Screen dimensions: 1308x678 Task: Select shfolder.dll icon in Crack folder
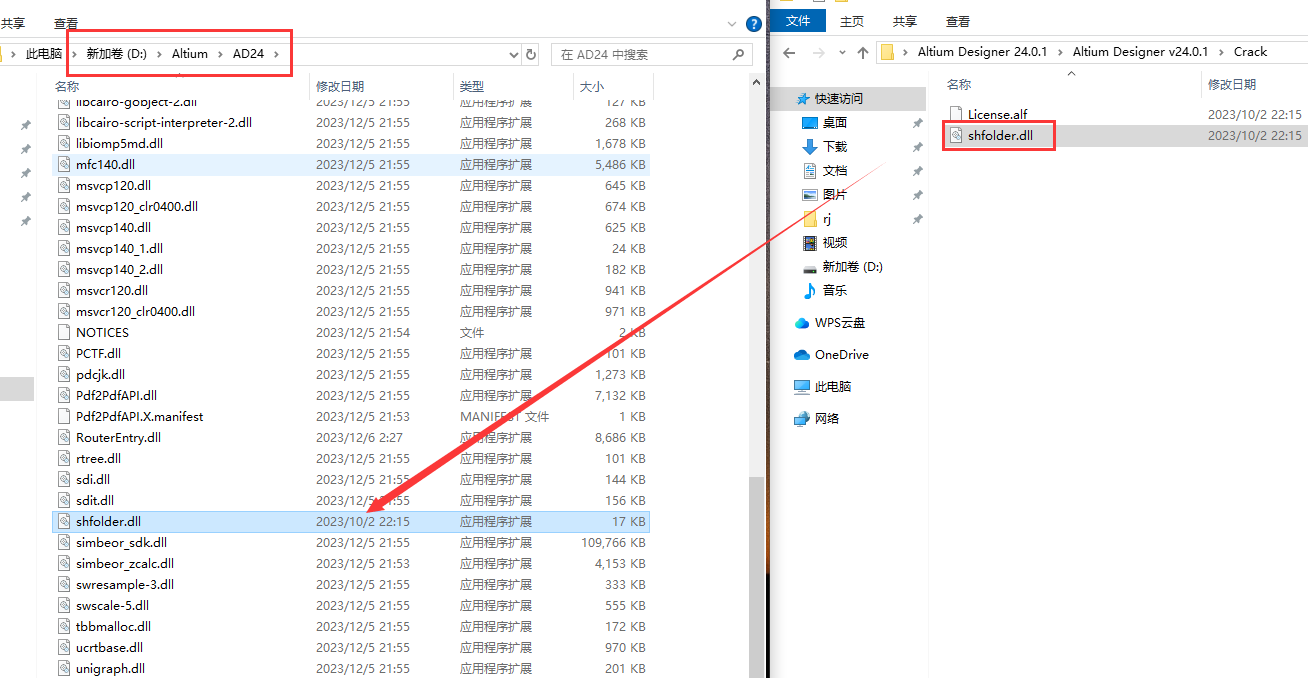(955, 135)
